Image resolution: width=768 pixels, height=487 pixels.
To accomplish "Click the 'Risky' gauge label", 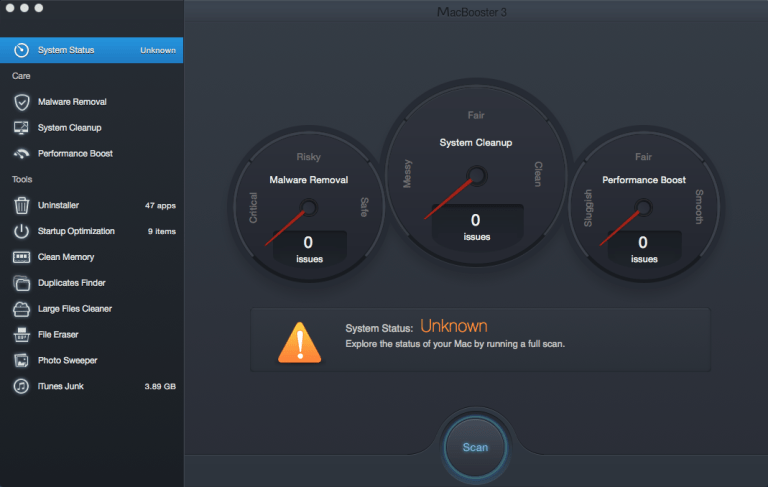I will [x=309, y=157].
